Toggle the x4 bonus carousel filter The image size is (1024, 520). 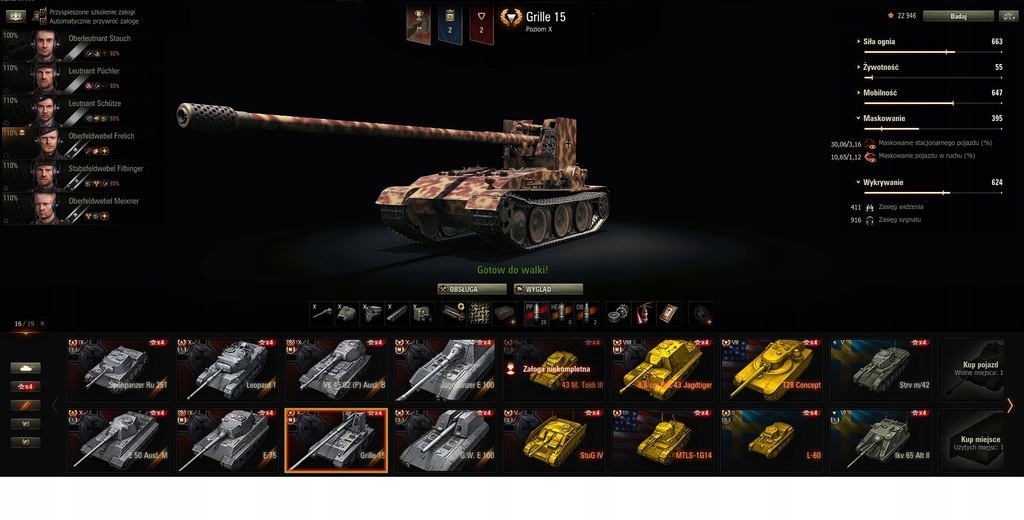pyautogui.click(x=25, y=387)
